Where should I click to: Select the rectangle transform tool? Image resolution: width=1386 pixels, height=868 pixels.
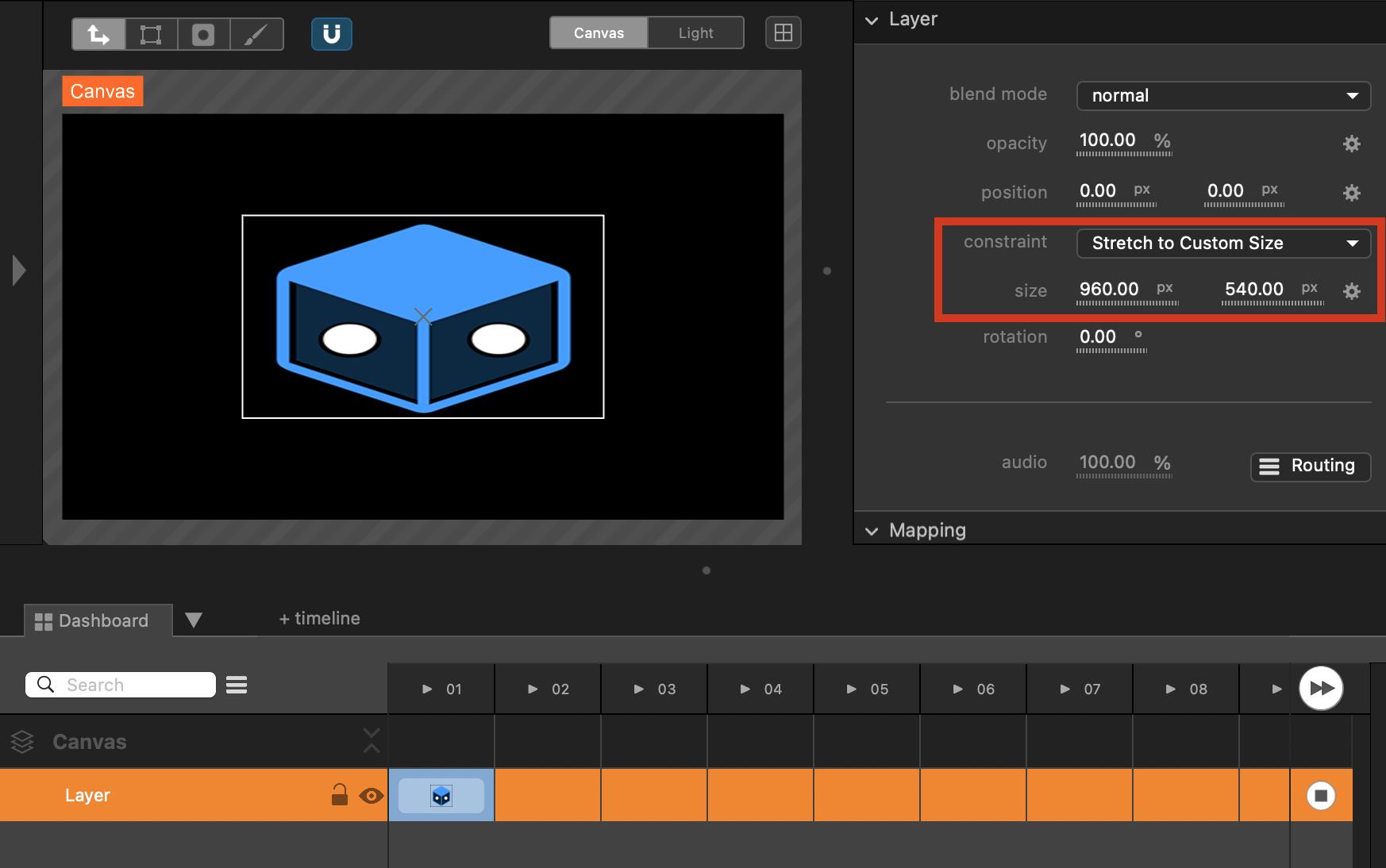(151, 34)
